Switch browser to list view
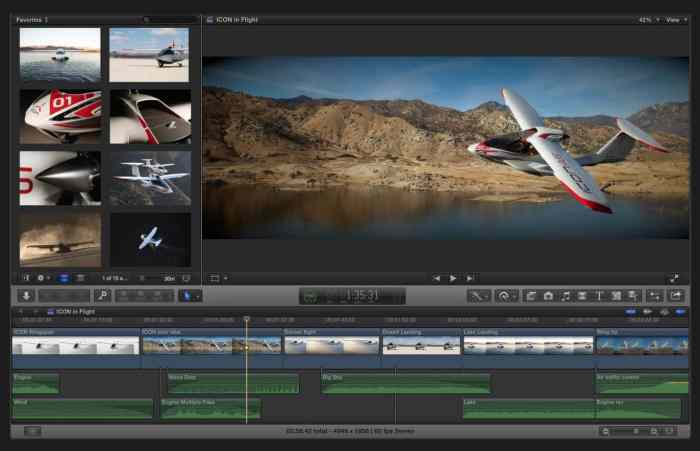Viewport: 700px width, 451px height. pyautogui.click(x=80, y=278)
